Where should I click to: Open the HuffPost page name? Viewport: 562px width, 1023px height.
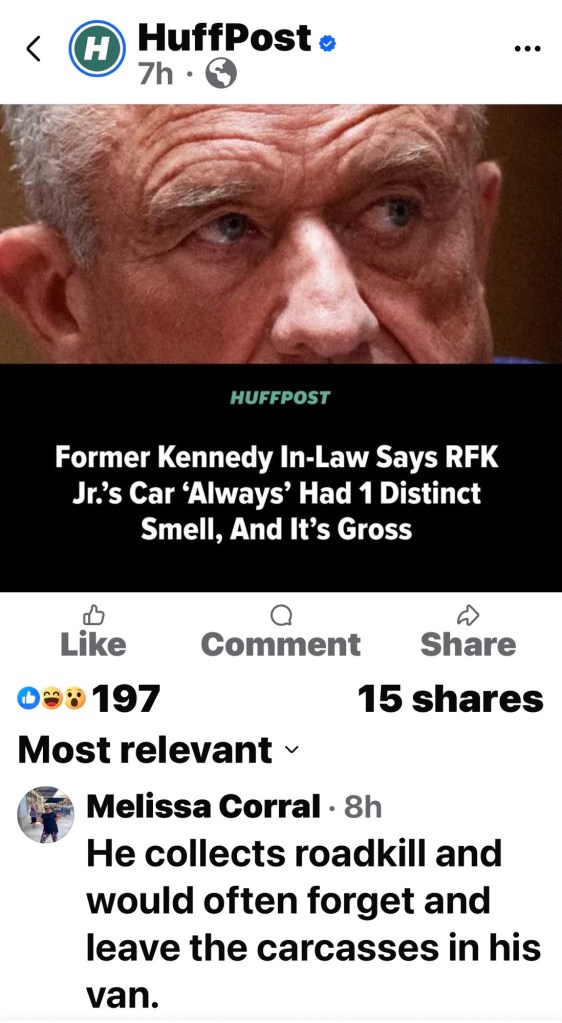coord(224,38)
